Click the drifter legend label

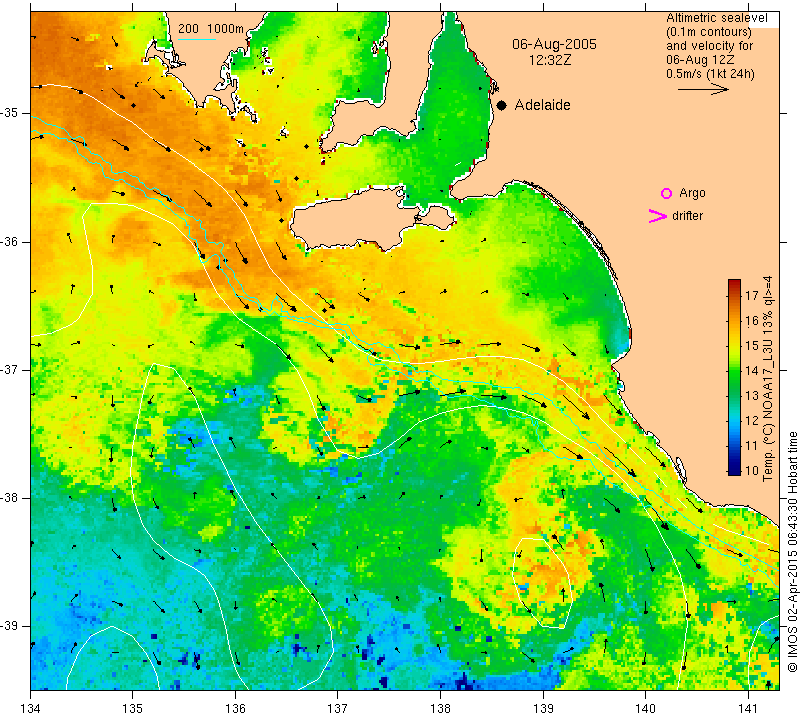tap(687, 216)
